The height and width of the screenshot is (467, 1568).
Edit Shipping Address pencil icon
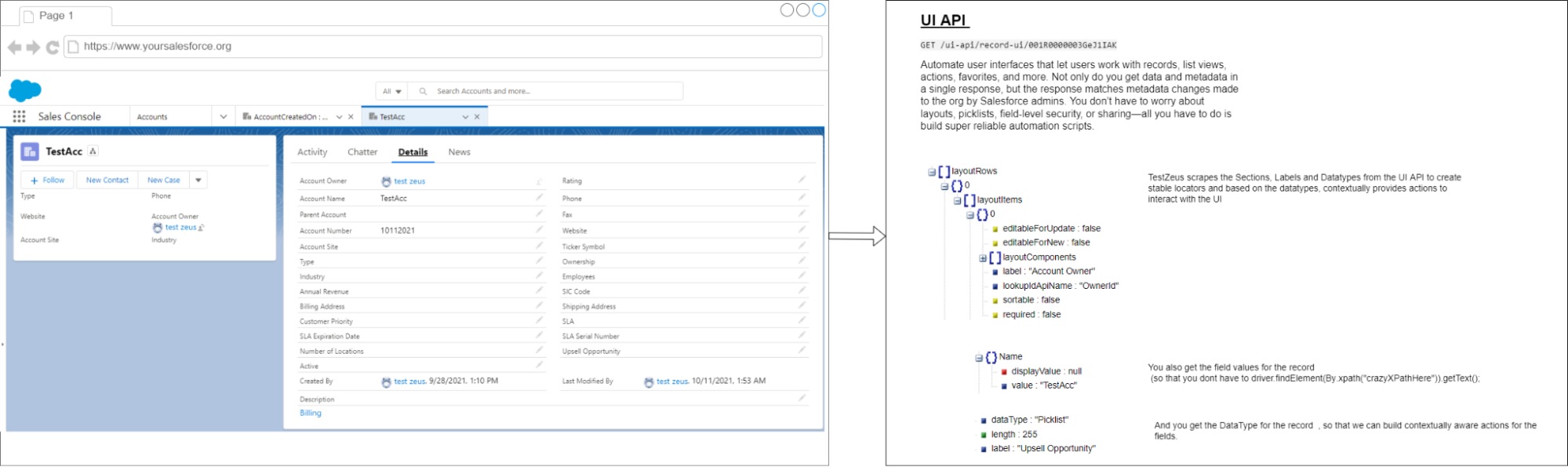(802, 305)
